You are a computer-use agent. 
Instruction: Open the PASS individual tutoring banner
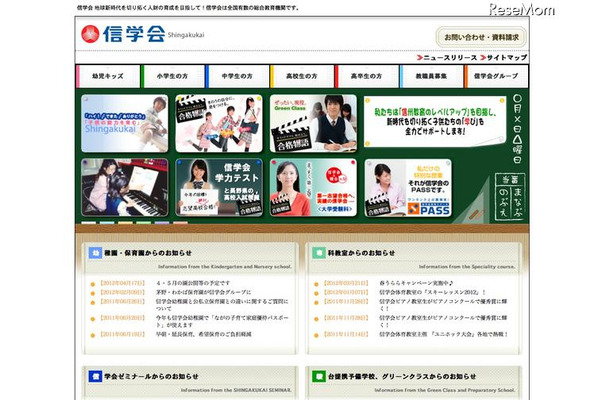[x=408, y=187]
